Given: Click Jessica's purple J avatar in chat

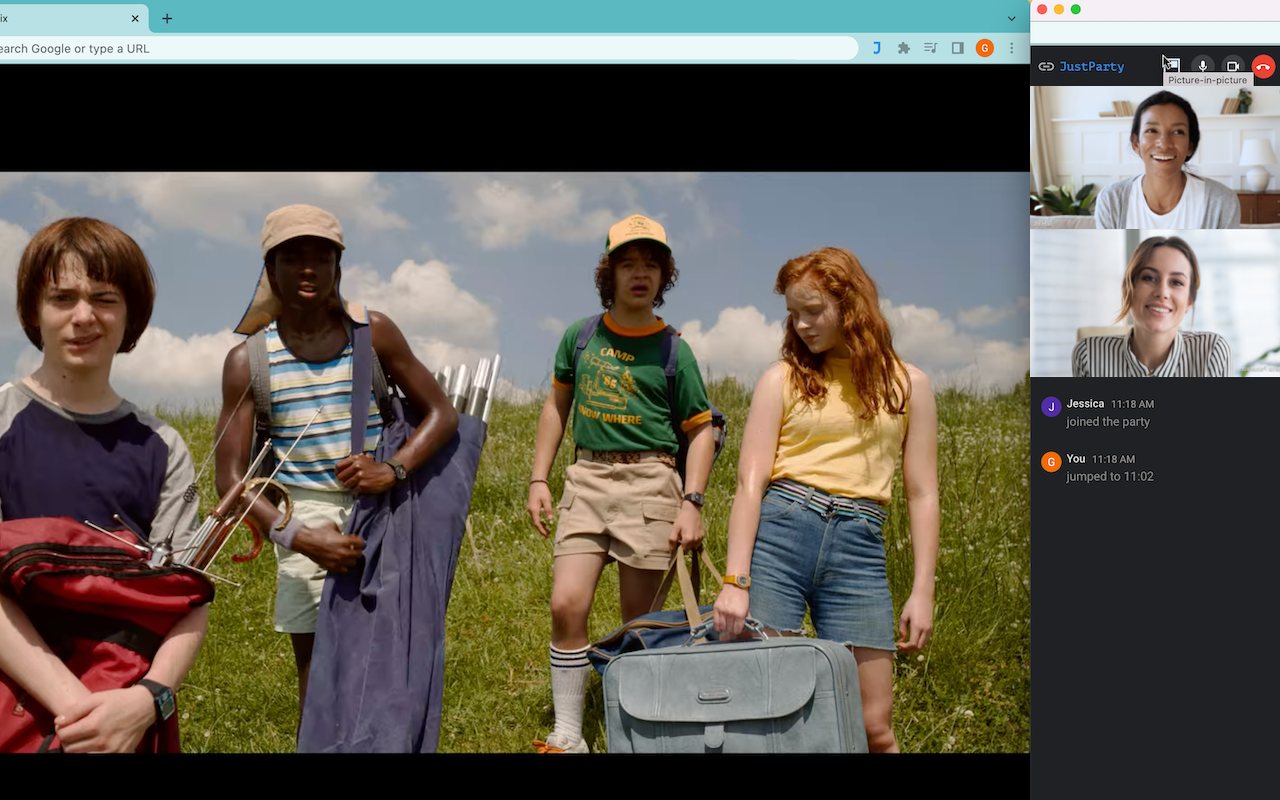Looking at the screenshot, I should (1051, 406).
